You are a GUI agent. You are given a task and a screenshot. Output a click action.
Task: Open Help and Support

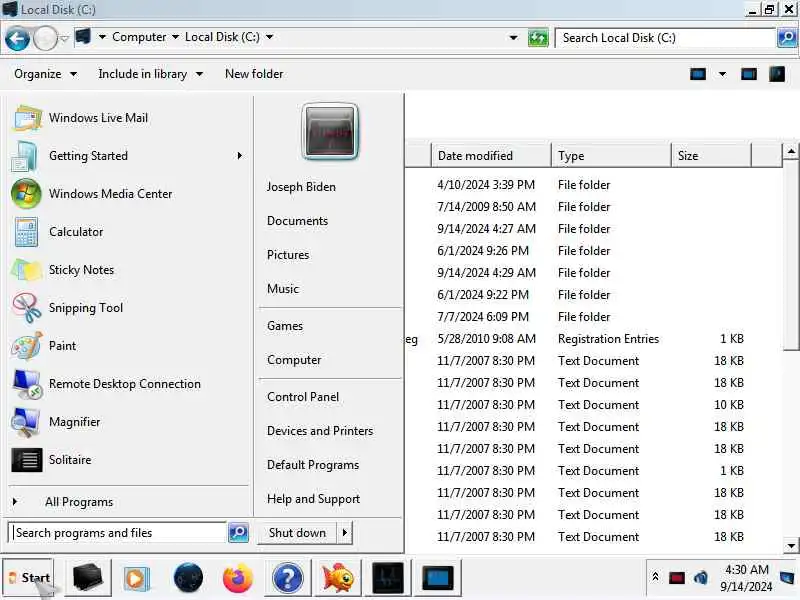pos(313,499)
